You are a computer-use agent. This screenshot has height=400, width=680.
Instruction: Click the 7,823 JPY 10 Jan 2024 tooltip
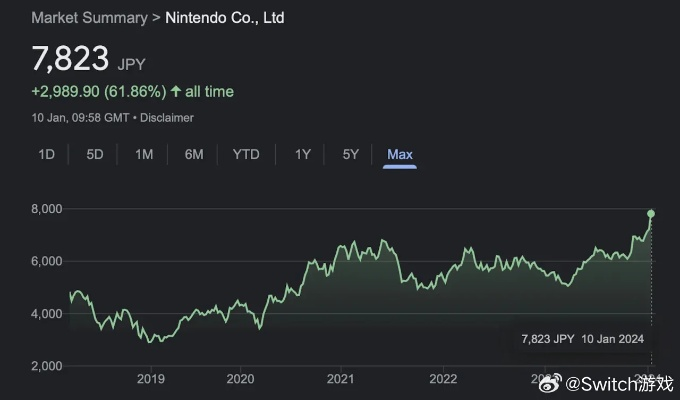tap(583, 339)
